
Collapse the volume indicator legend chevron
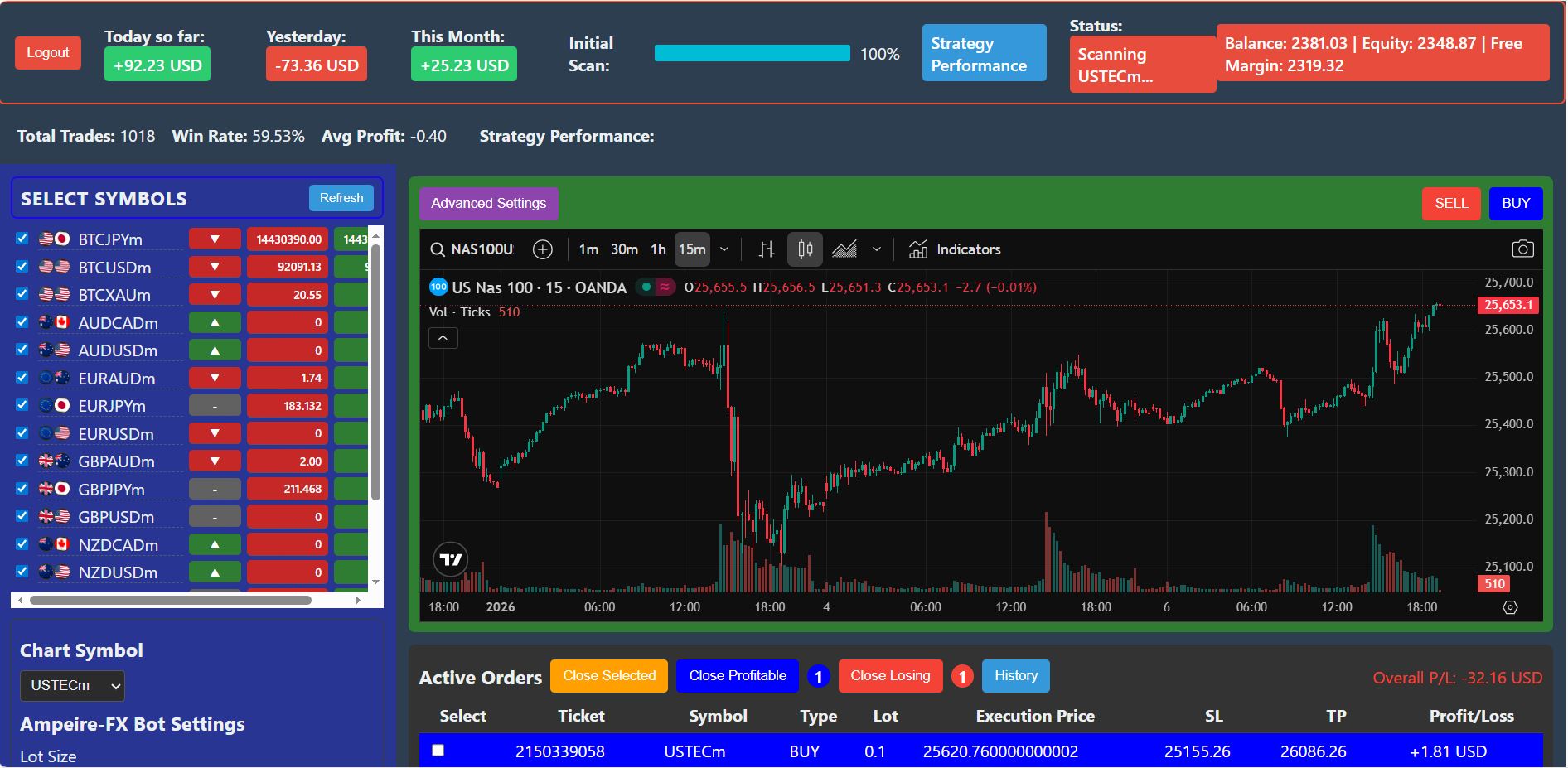point(443,338)
